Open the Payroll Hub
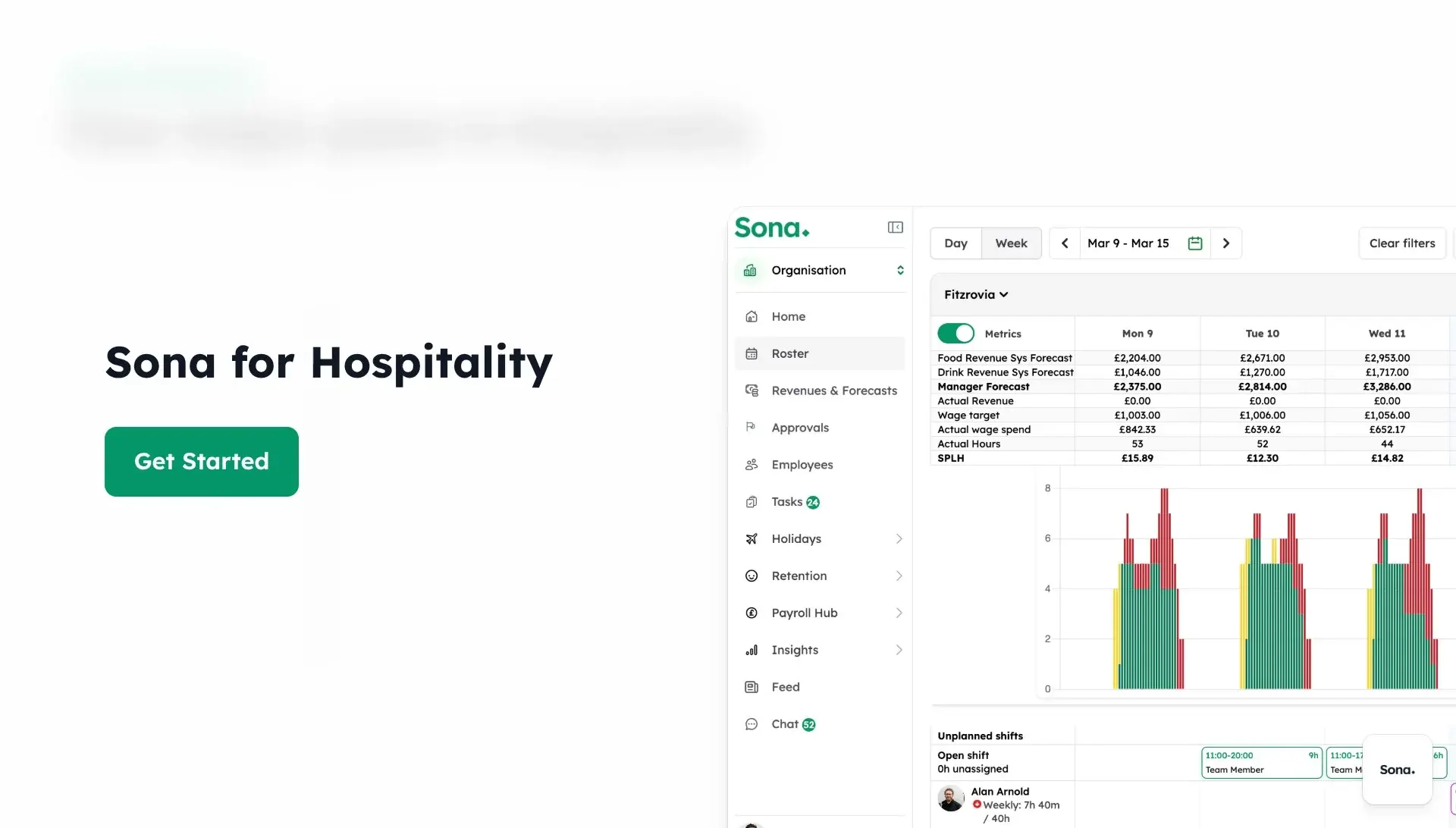This screenshot has height=828, width=1456. (x=805, y=613)
